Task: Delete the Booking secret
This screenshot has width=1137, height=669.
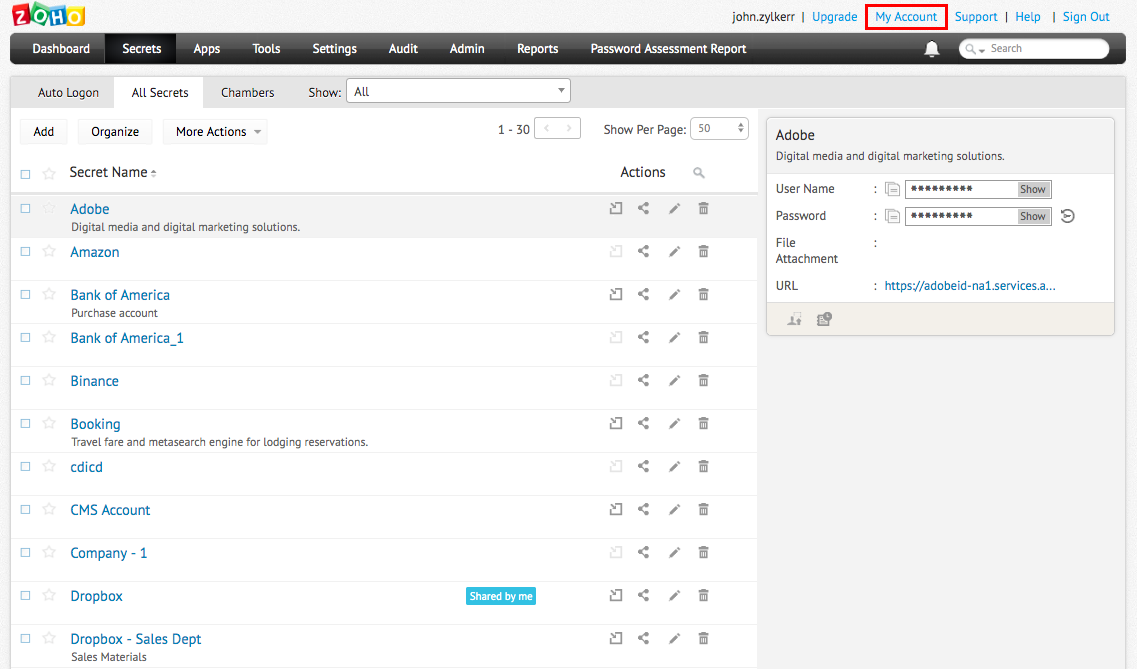Action: [x=703, y=423]
